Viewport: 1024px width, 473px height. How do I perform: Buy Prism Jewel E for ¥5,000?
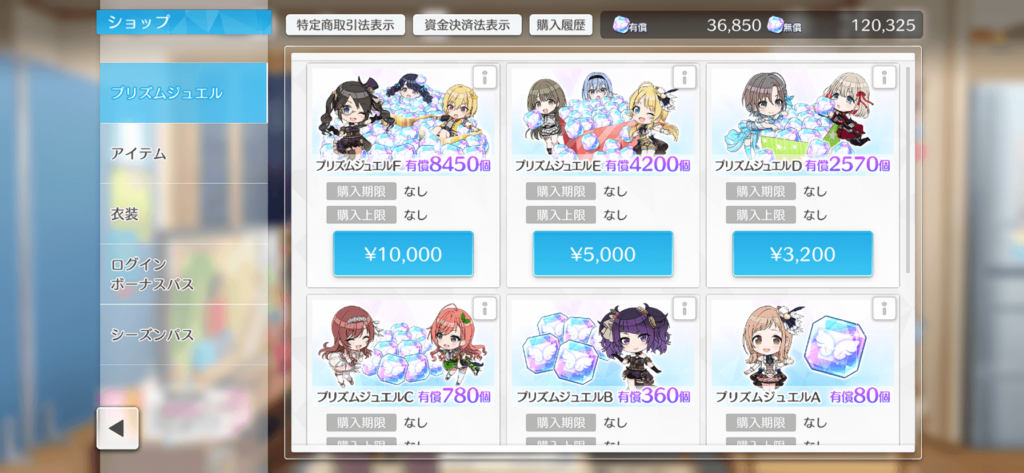603,254
